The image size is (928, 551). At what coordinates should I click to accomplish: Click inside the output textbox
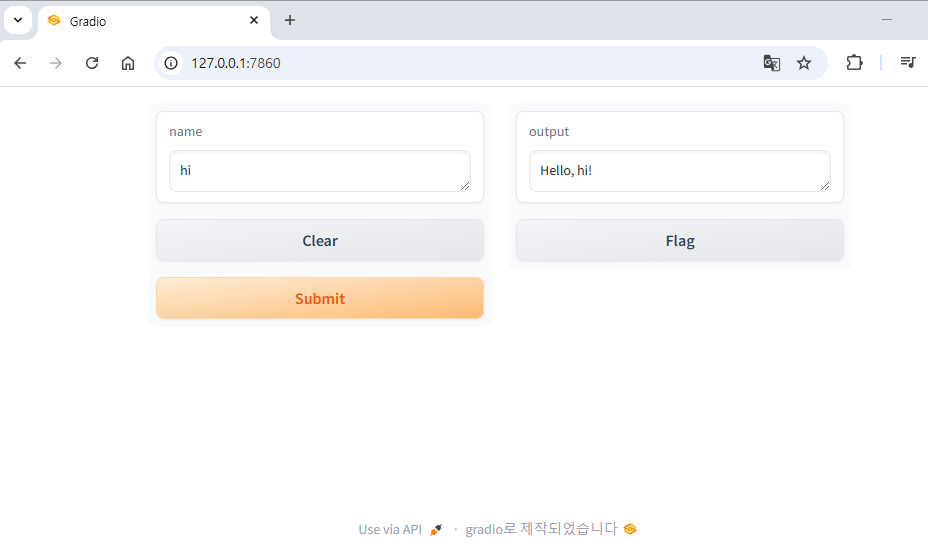click(679, 171)
